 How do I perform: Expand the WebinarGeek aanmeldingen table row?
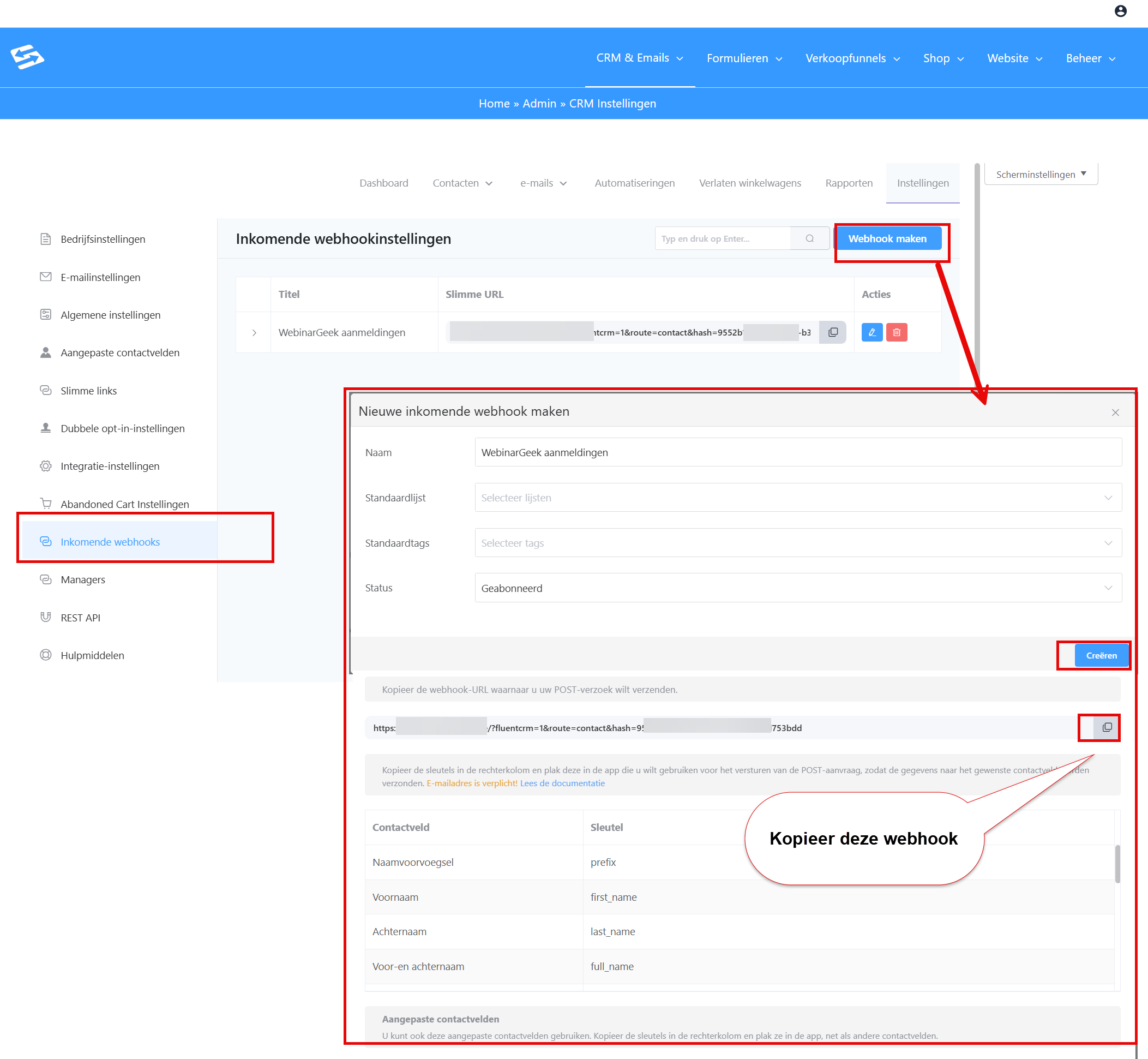point(254,332)
